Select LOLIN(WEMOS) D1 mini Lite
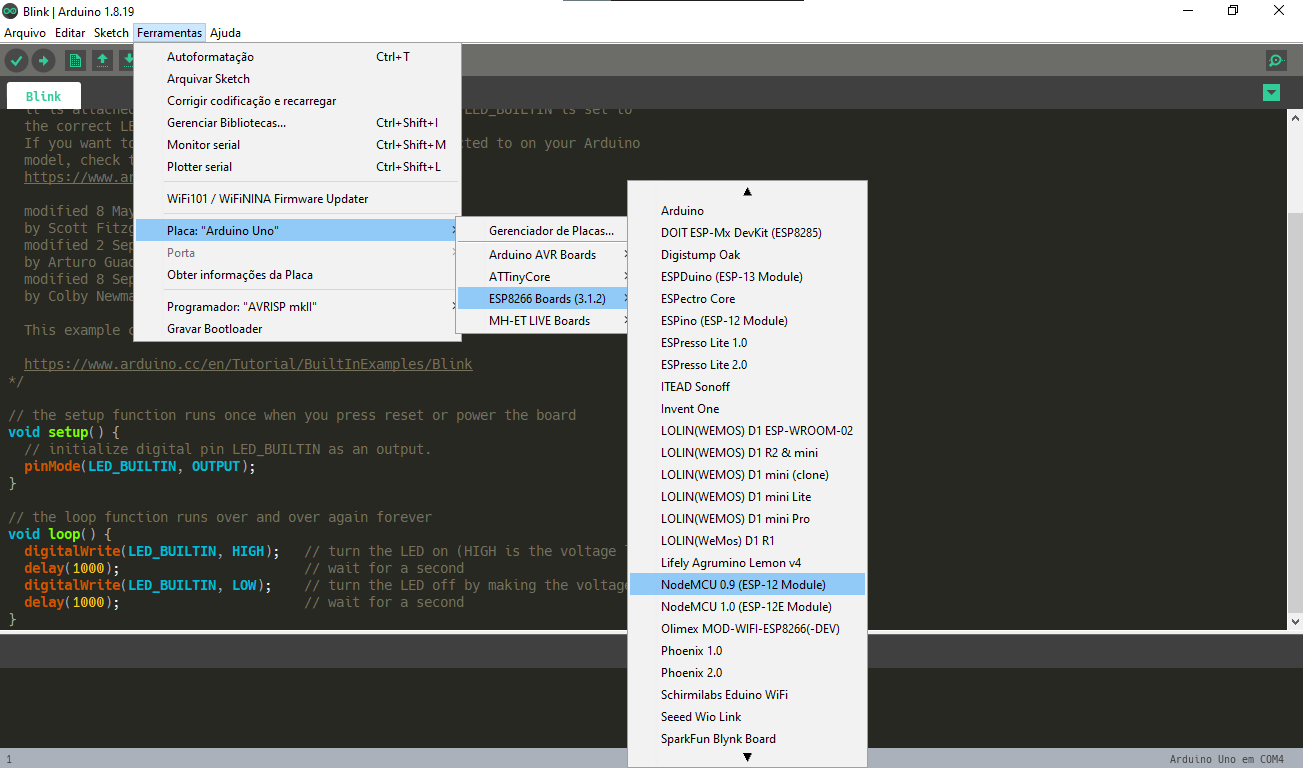 [x=747, y=497]
